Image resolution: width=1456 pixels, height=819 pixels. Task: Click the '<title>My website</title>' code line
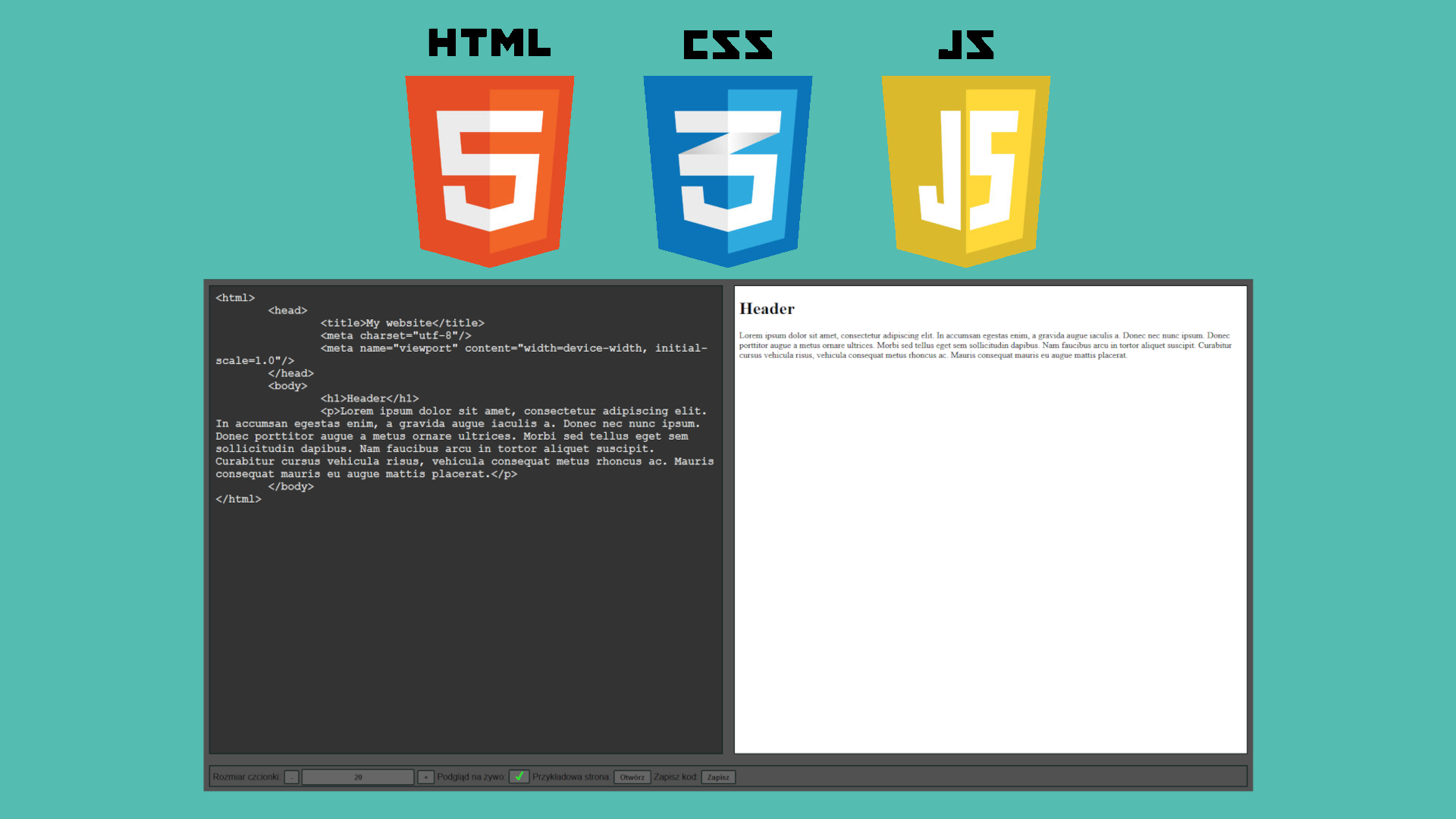[402, 323]
